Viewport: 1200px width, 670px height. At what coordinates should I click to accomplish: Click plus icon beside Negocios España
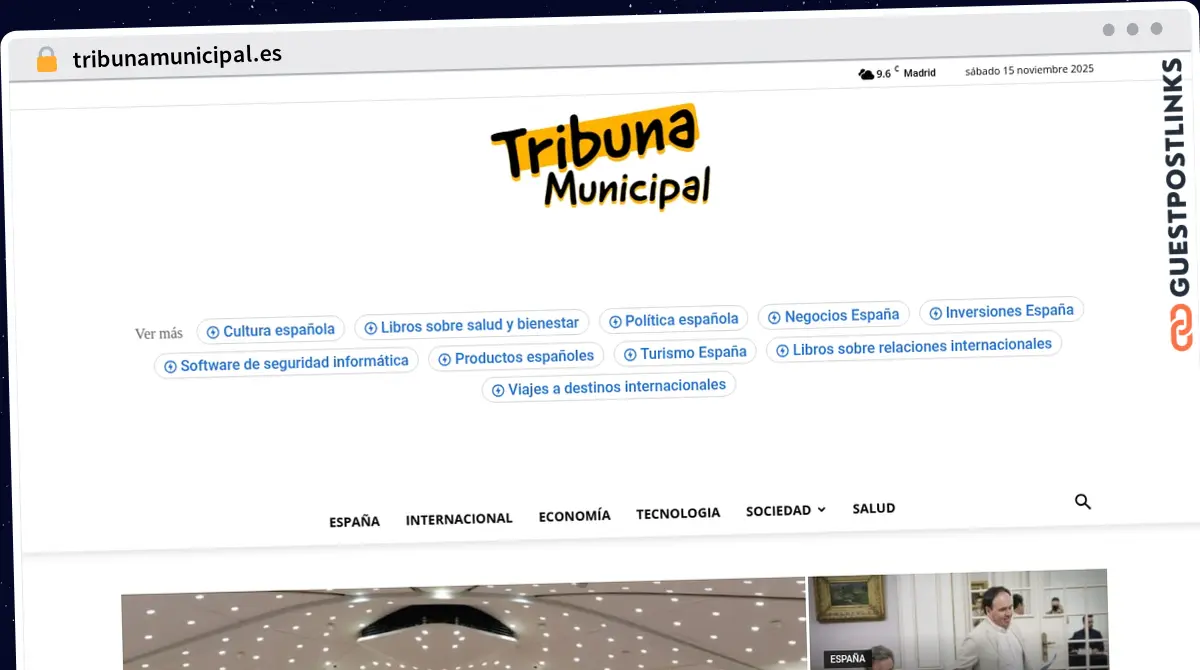(x=774, y=317)
